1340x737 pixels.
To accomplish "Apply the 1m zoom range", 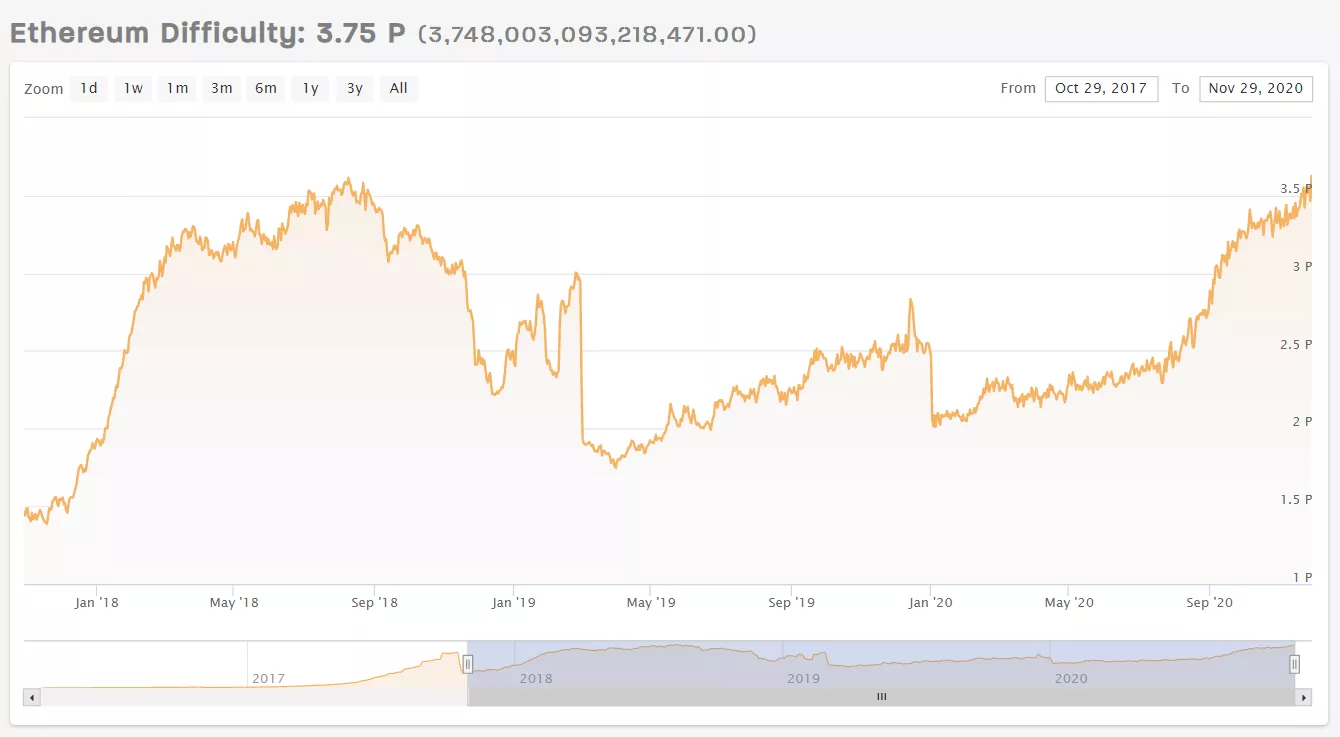I will [177, 88].
